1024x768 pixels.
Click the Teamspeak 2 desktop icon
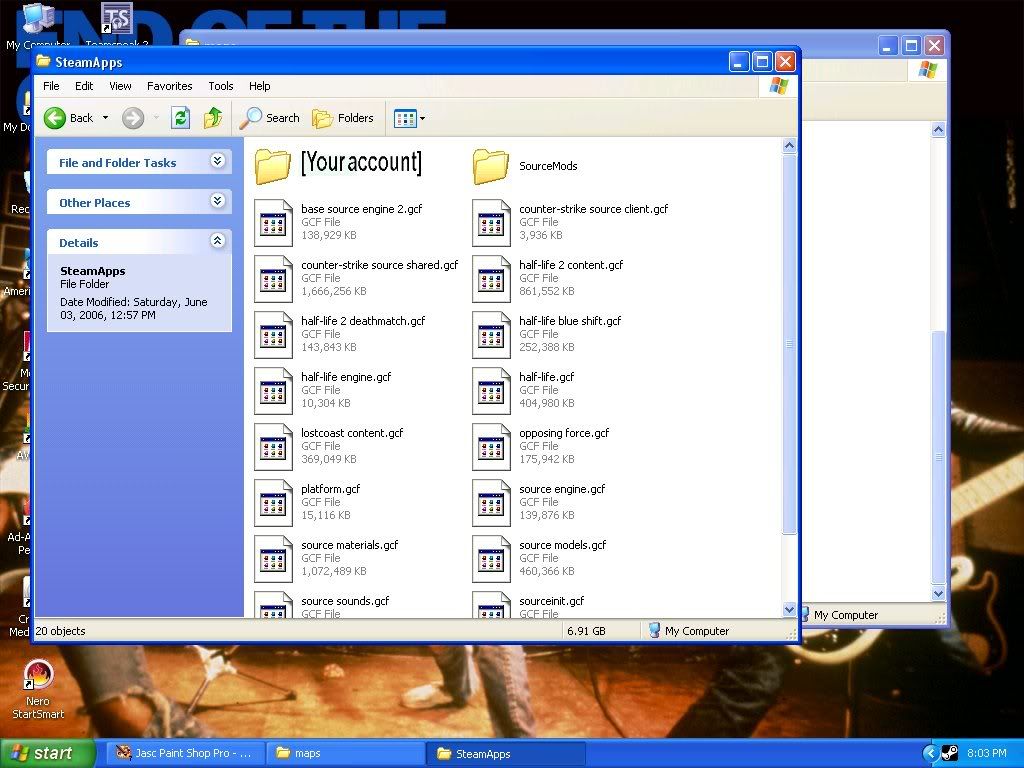click(117, 25)
